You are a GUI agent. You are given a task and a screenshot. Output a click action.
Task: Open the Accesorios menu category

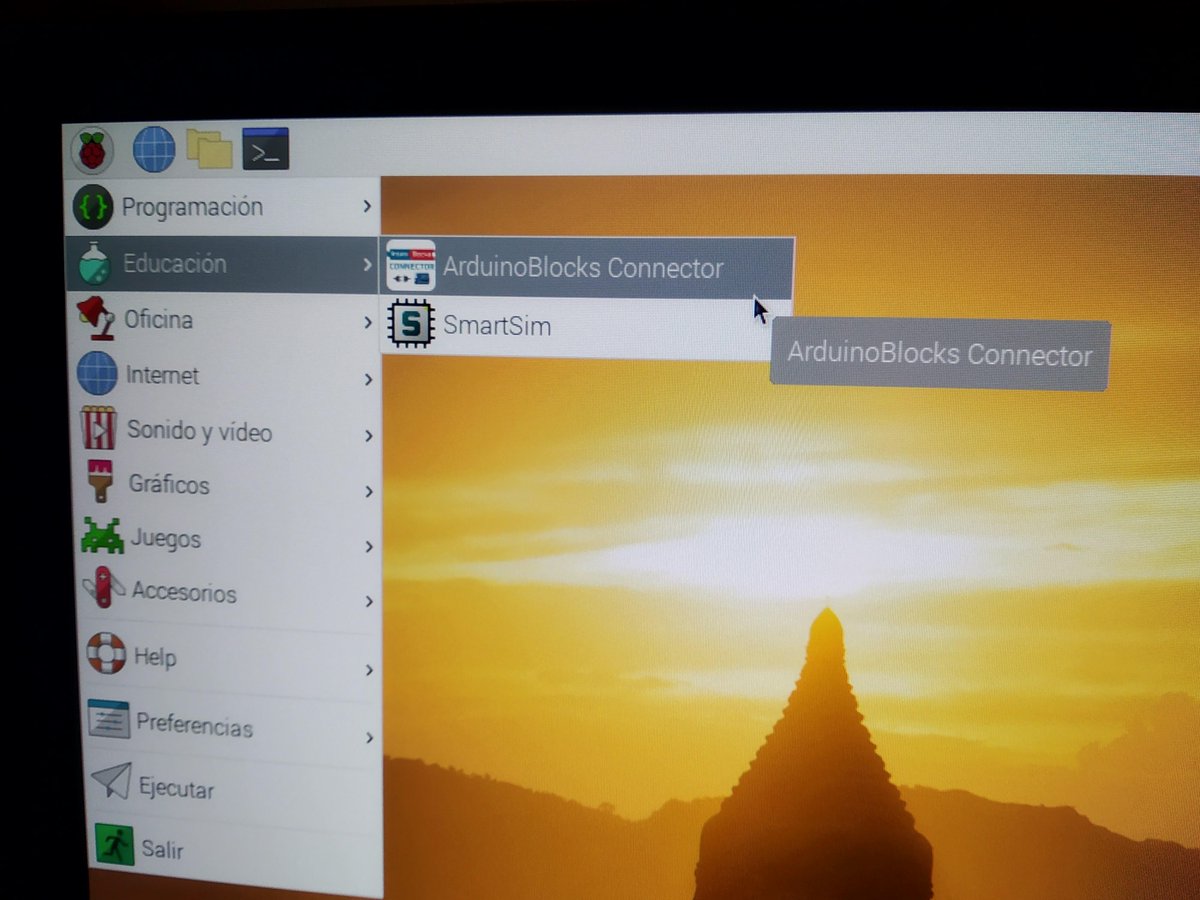tap(228, 594)
